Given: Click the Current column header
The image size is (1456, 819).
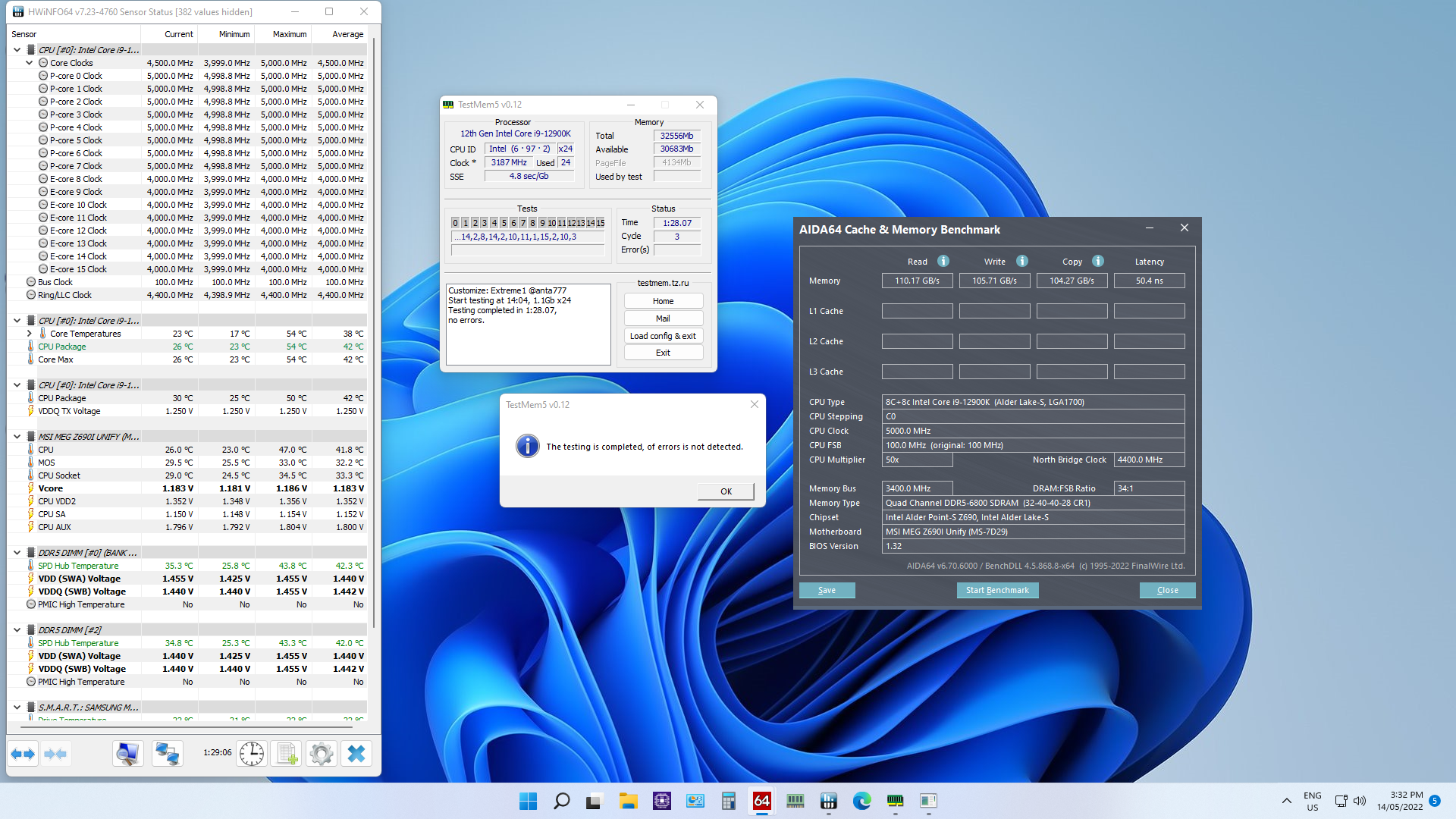Looking at the screenshot, I should coord(170,34).
